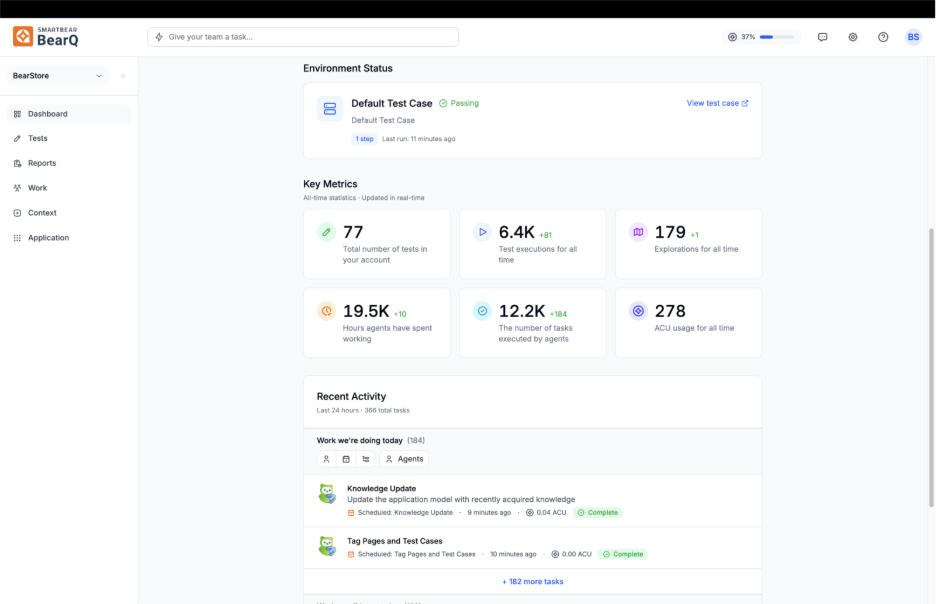This screenshot has width=936, height=604.
Task: Open the View test case link
Action: coord(717,103)
